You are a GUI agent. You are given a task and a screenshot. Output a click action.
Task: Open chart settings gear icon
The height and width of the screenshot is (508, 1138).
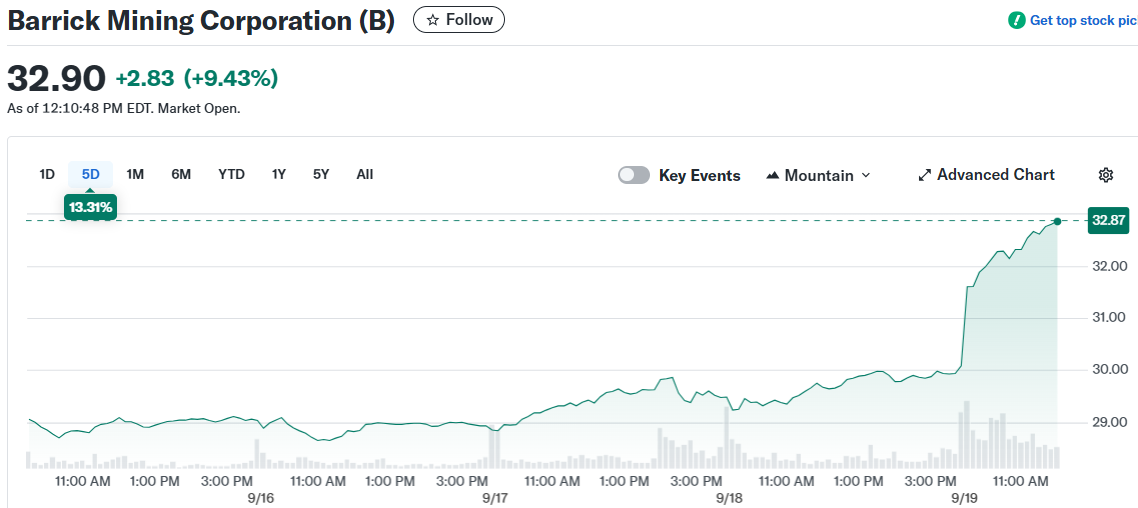[1106, 175]
